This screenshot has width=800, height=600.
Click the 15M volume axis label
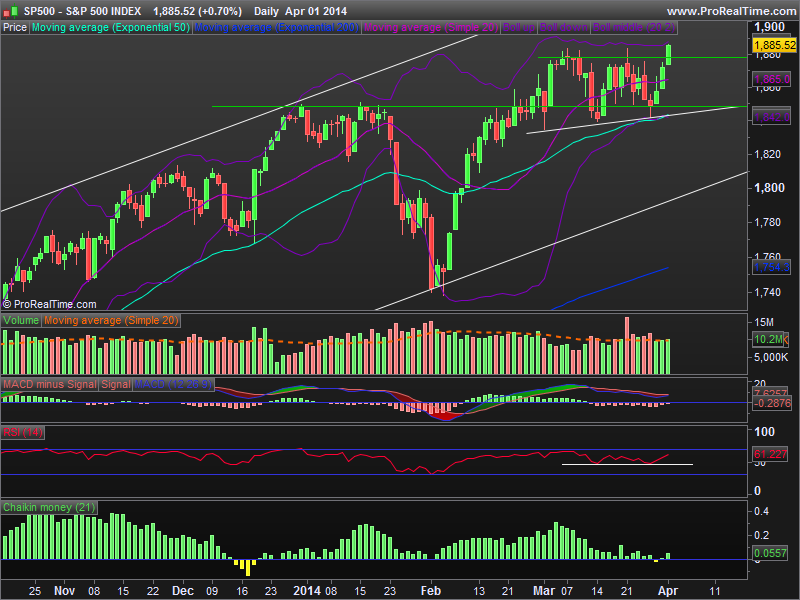pyautogui.click(x=764, y=322)
